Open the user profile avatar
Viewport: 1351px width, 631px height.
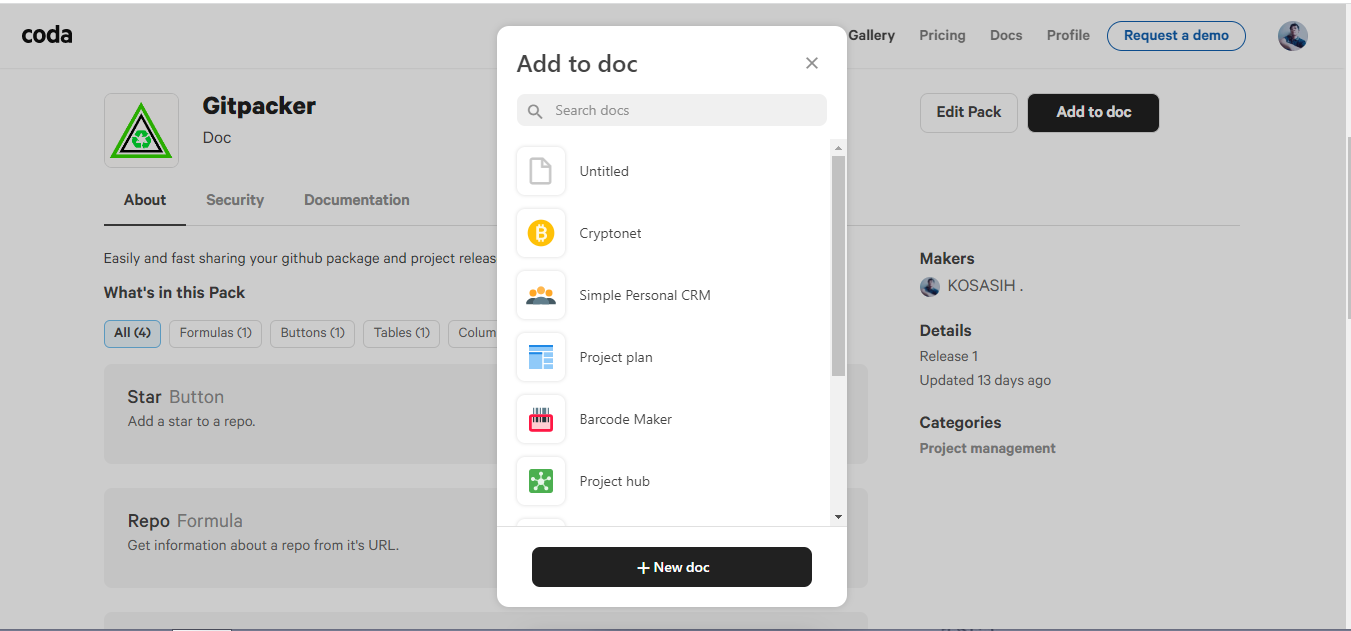click(1292, 36)
